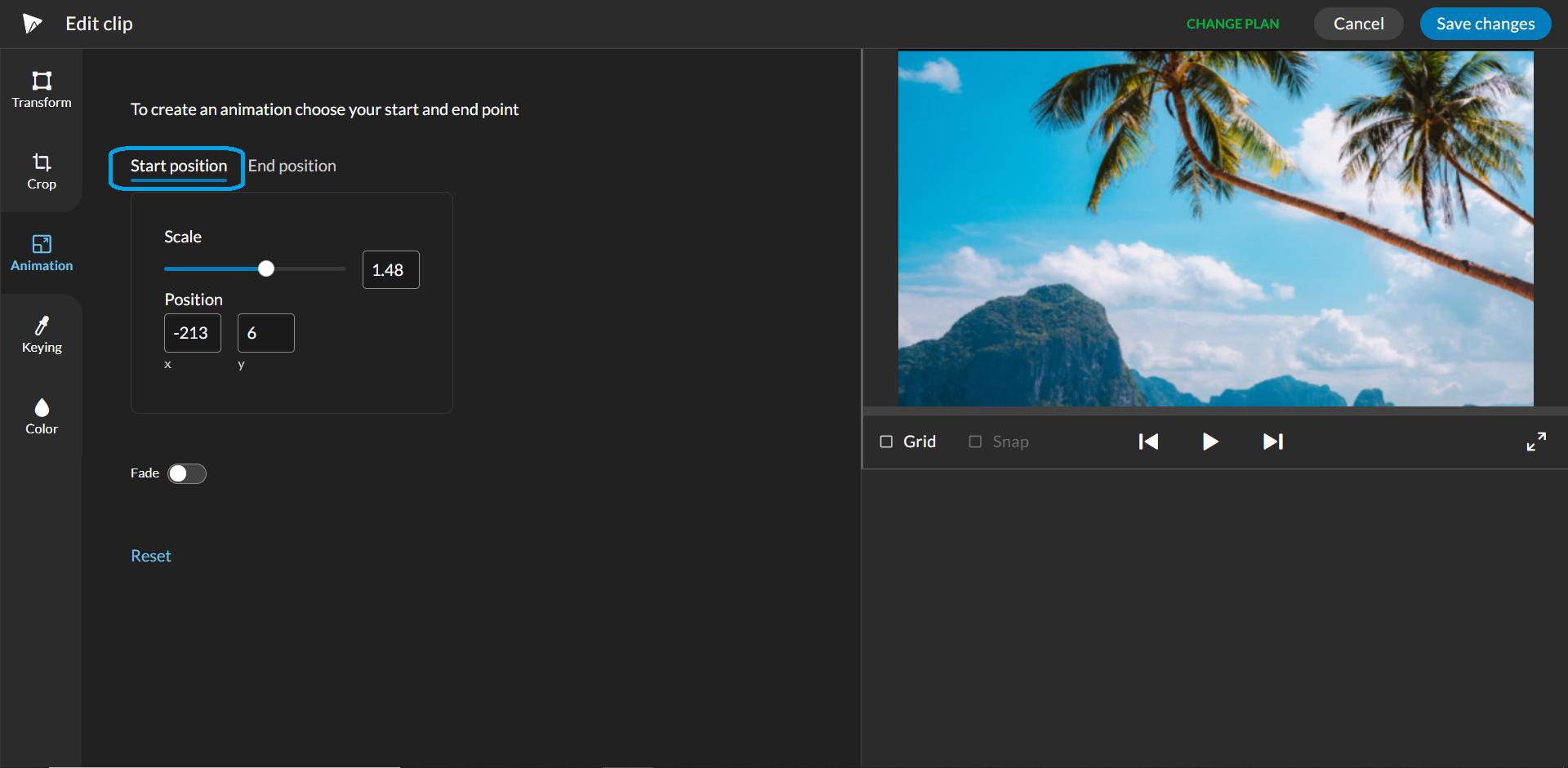Click the X position input field
Screen dimensions: 1568x768
[193, 333]
